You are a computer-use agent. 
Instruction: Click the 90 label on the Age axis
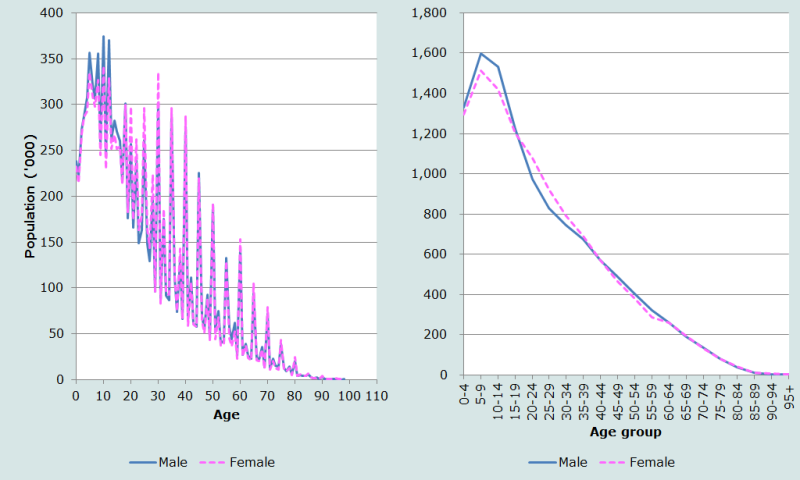[x=321, y=396]
